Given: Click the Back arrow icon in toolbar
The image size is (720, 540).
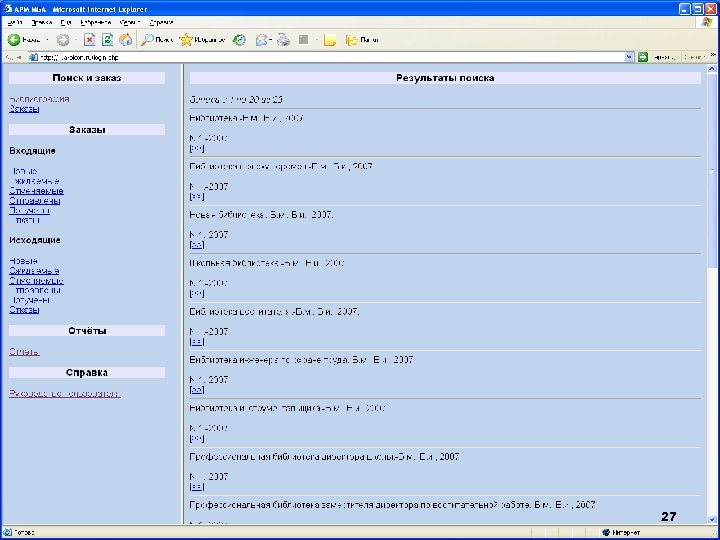Looking at the screenshot, I should pyautogui.click(x=14, y=40).
